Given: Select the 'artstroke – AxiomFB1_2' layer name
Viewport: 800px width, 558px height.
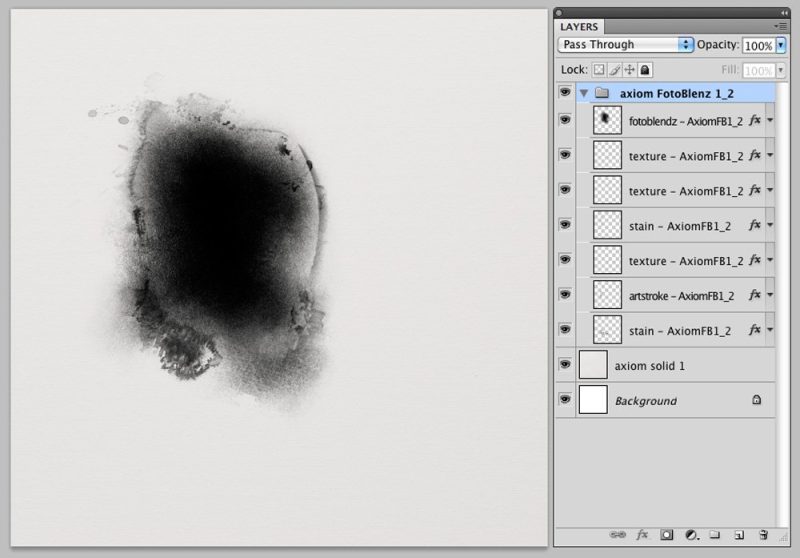Looking at the screenshot, I should coord(681,296).
